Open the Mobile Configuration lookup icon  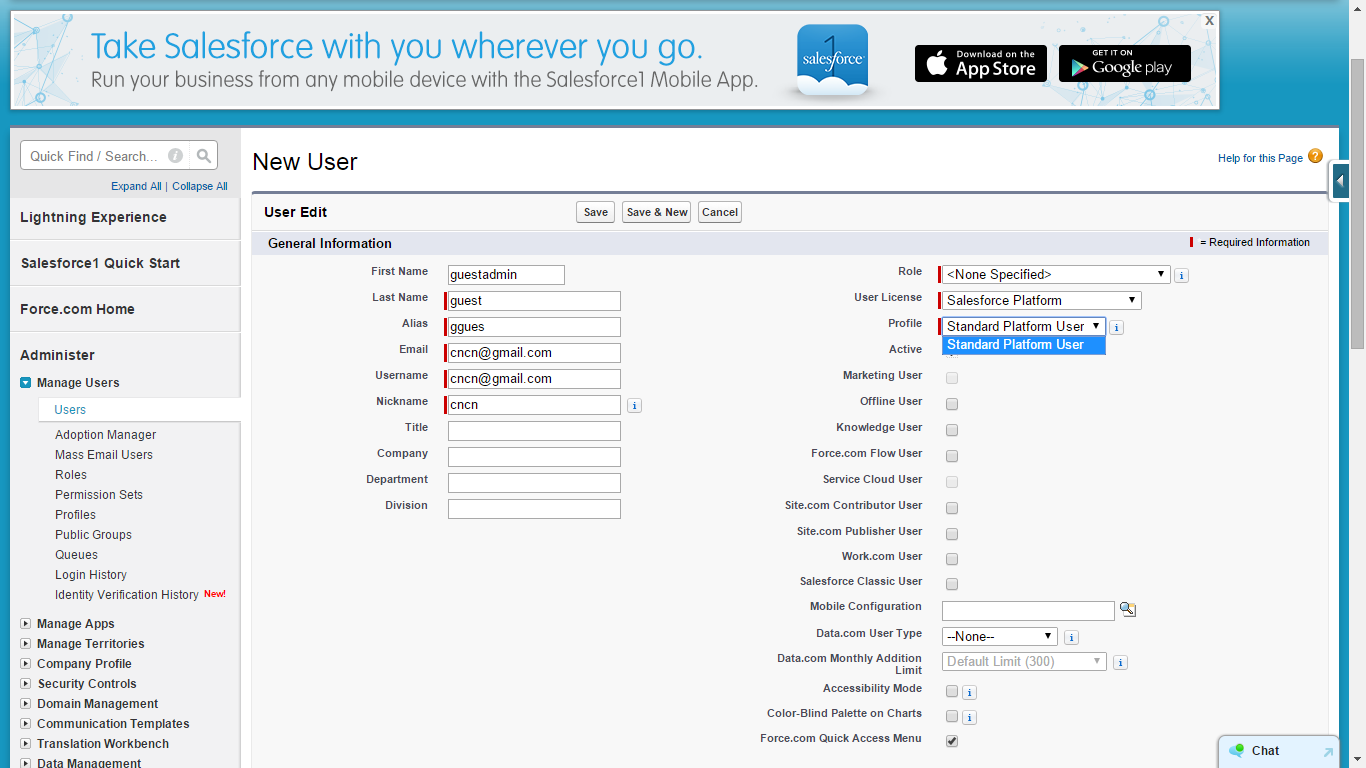coord(1128,609)
